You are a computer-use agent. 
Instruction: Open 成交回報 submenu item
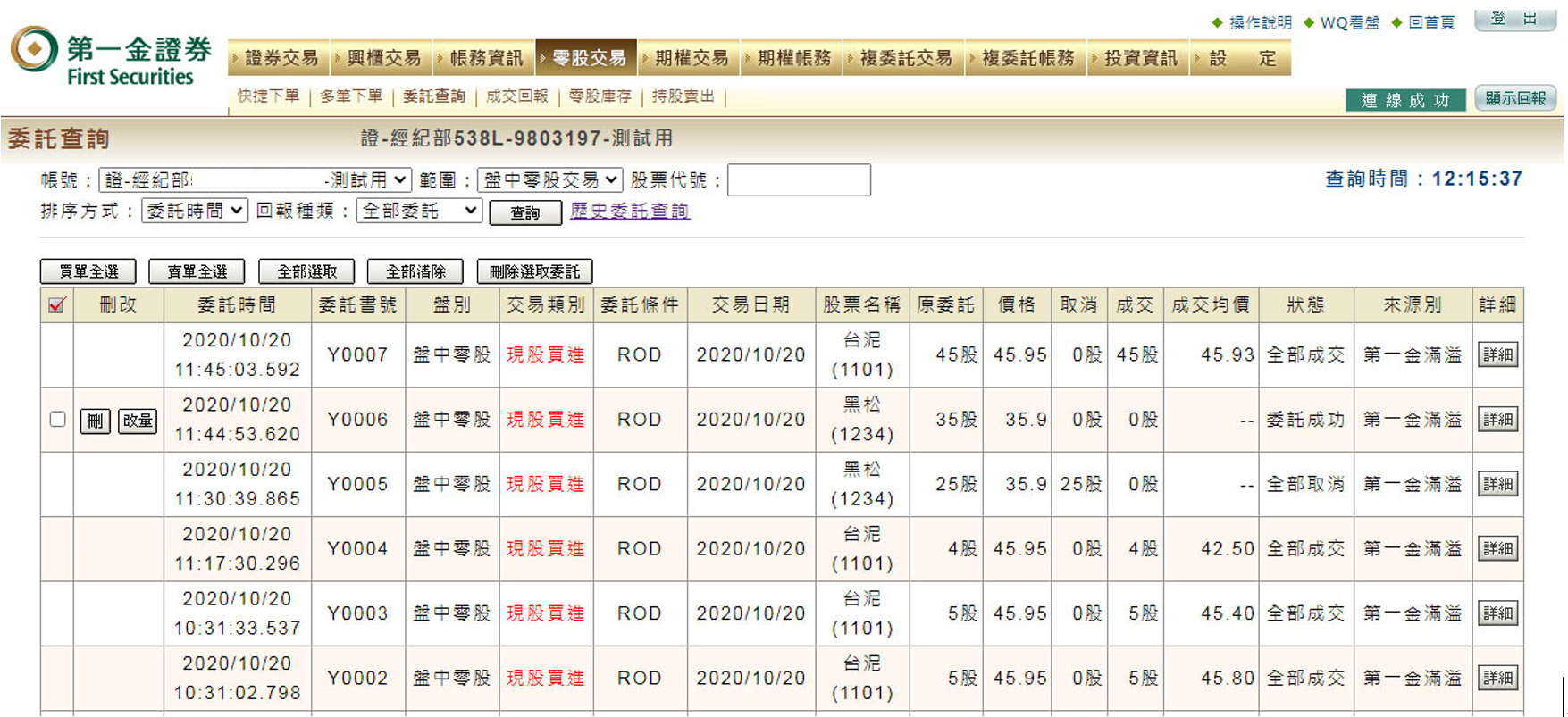point(516,96)
